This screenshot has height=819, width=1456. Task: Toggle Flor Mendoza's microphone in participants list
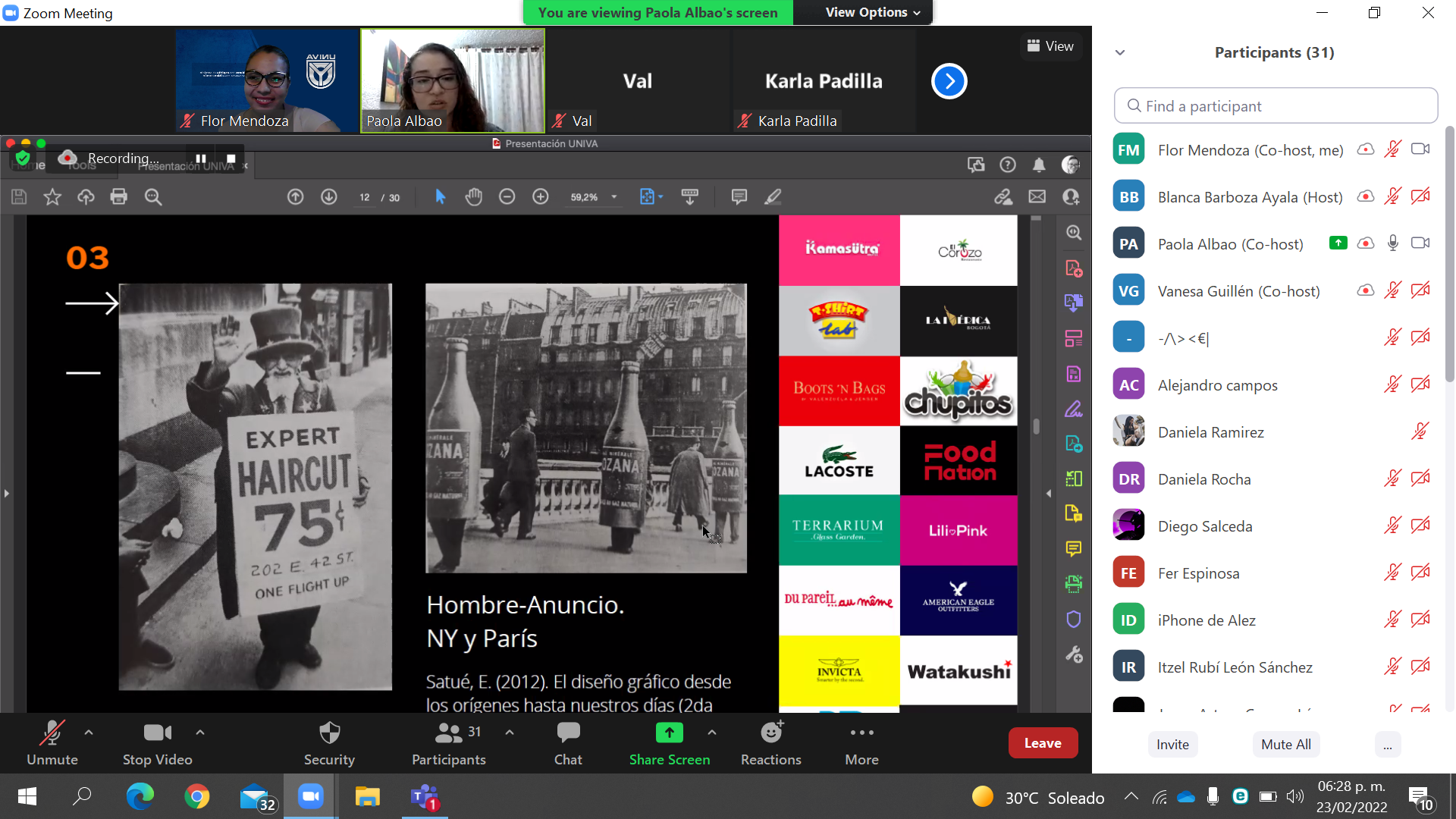[x=1393, y=149]
